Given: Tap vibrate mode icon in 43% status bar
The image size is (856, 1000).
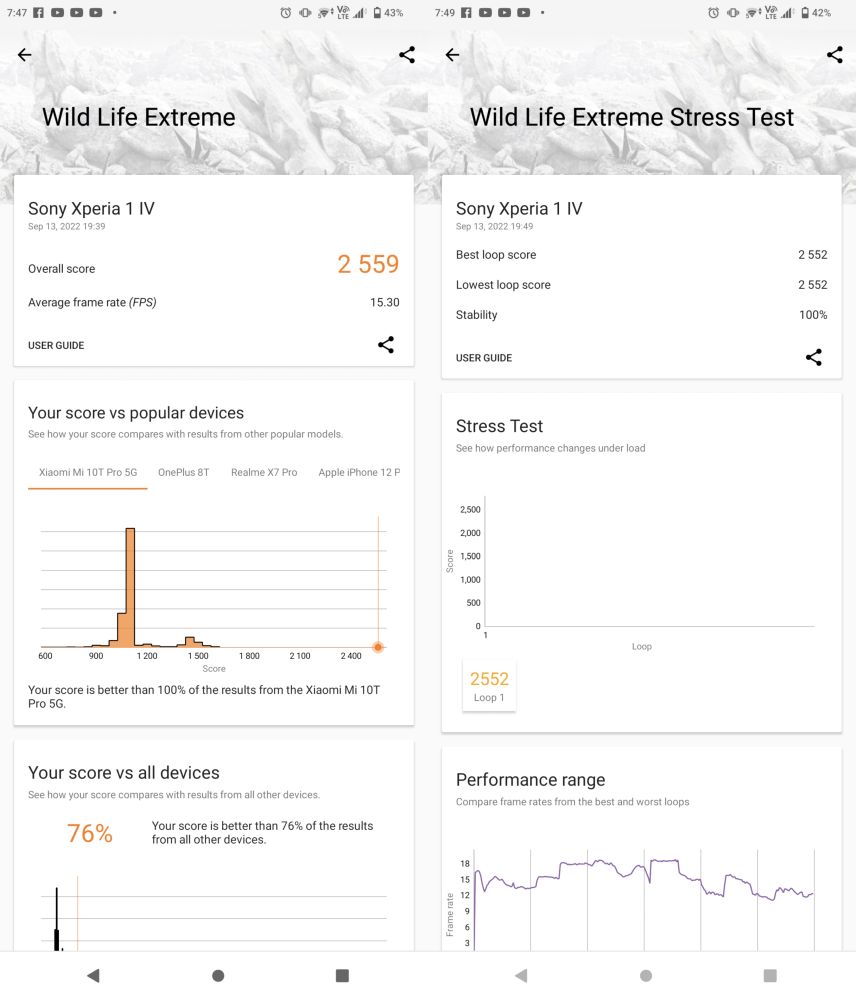Looking at the screenshot, I should click(306, 12).
